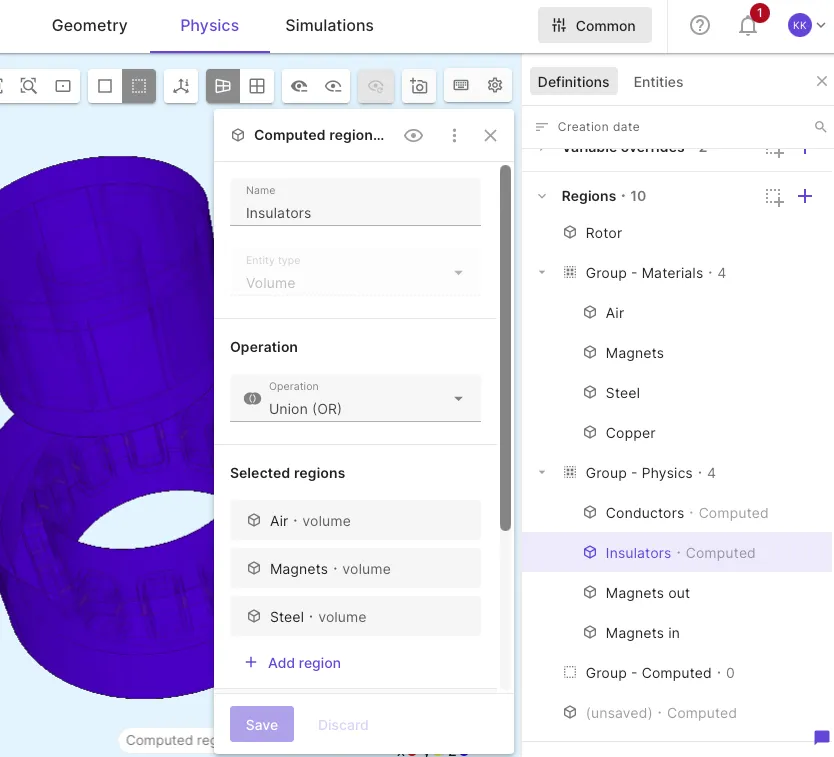The image size is (834, 757).
Task: Select the Conductors computed region
Action: 677,513
